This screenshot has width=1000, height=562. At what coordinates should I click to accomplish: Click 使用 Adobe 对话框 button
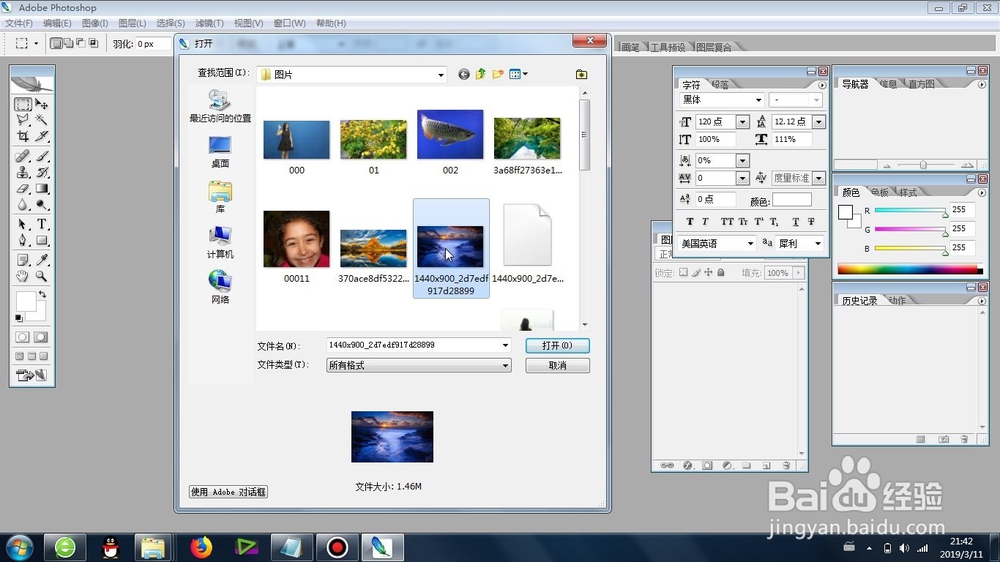(228, 492)
